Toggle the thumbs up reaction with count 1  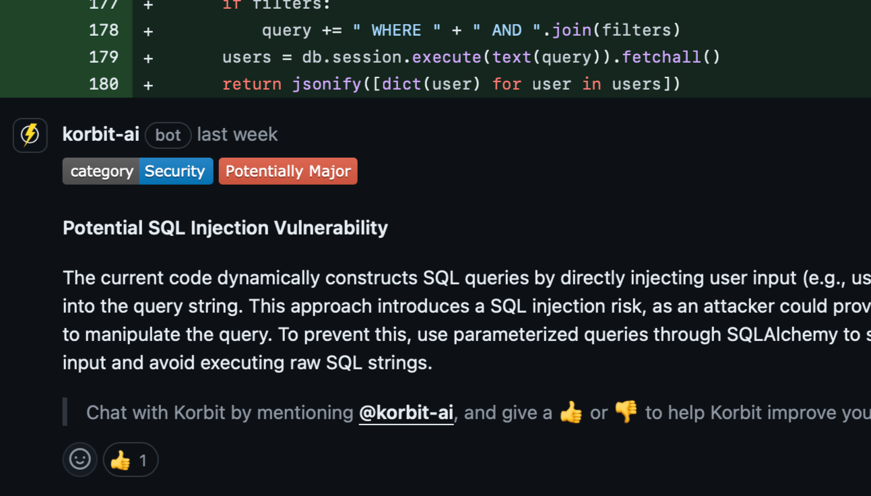click(x=130, y=459)
